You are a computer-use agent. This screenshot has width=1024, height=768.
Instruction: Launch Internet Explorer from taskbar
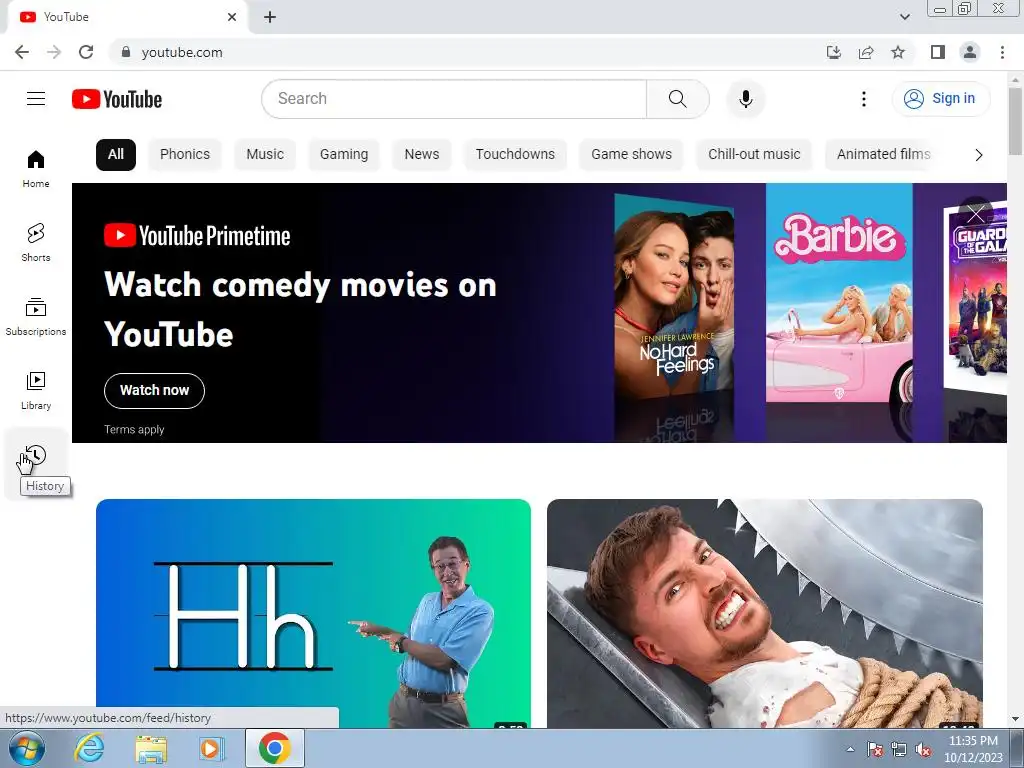tap(89, 748)
